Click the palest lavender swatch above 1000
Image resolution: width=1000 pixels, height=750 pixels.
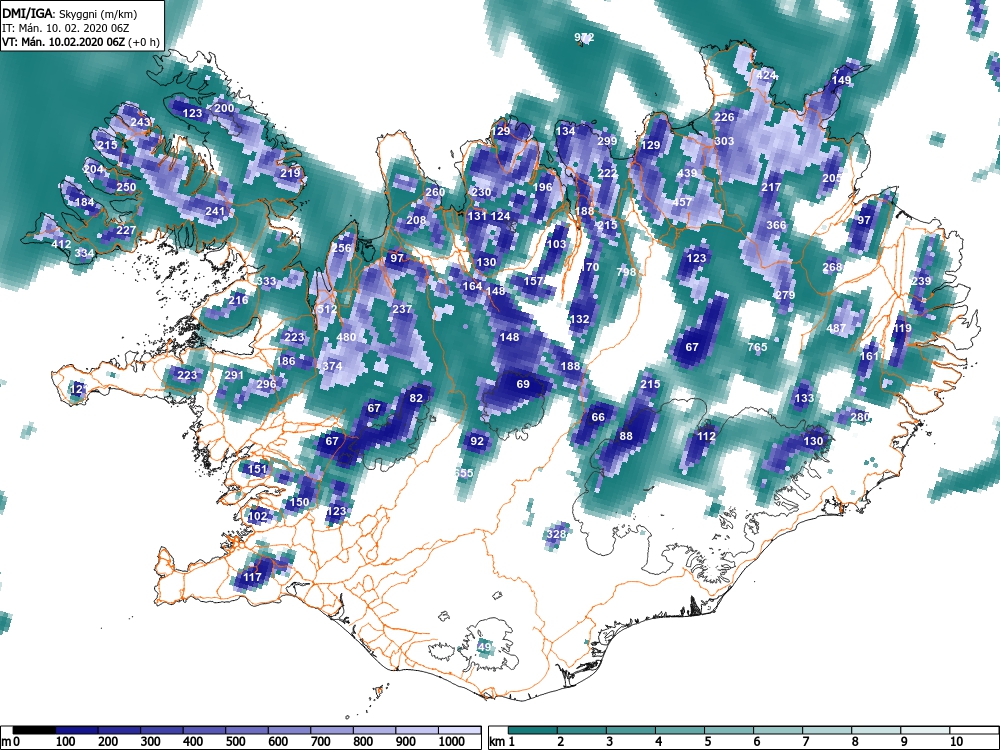click(x=459, y=730)
